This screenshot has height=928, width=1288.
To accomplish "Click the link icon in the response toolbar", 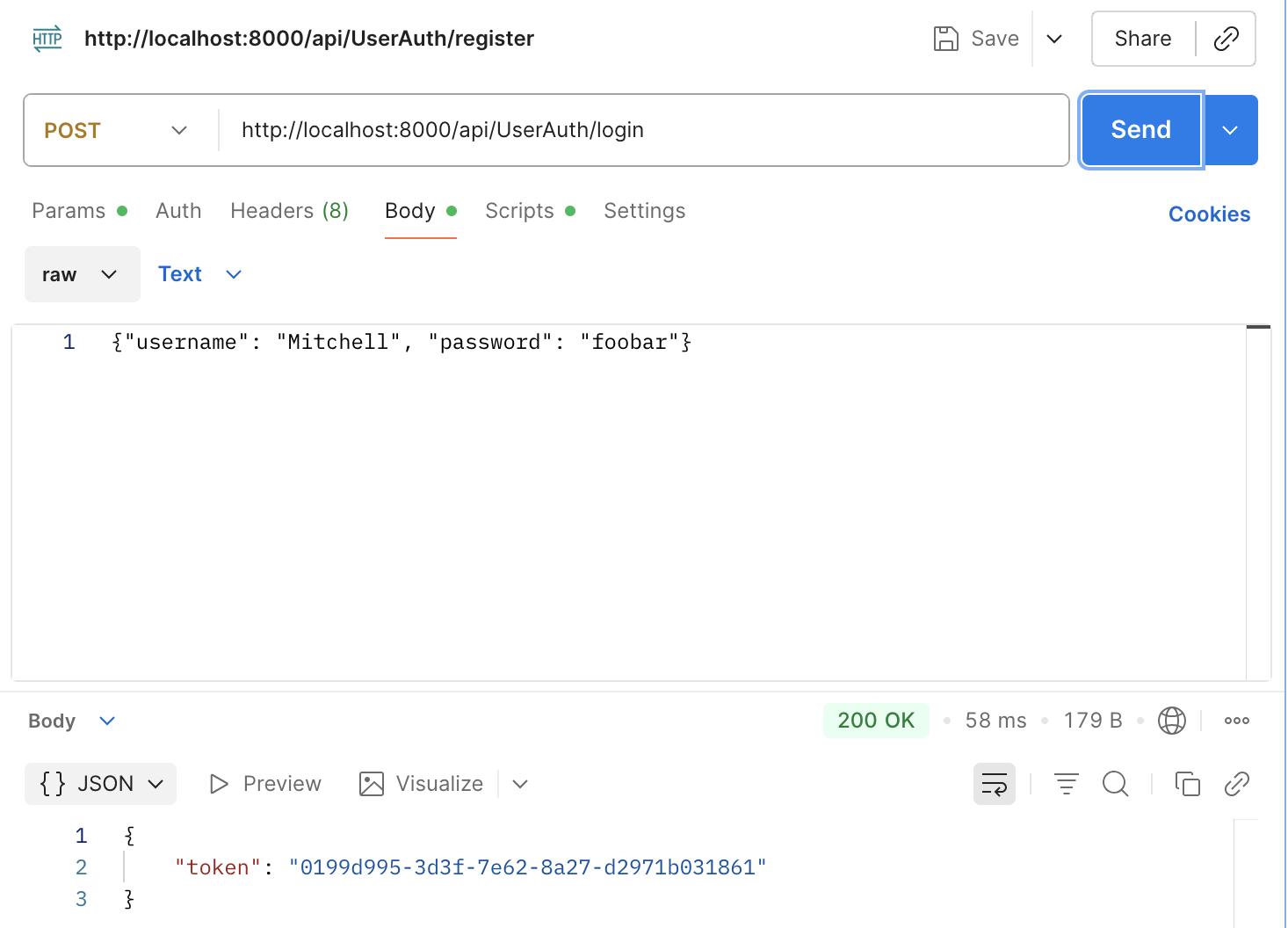I will 1236,783.
